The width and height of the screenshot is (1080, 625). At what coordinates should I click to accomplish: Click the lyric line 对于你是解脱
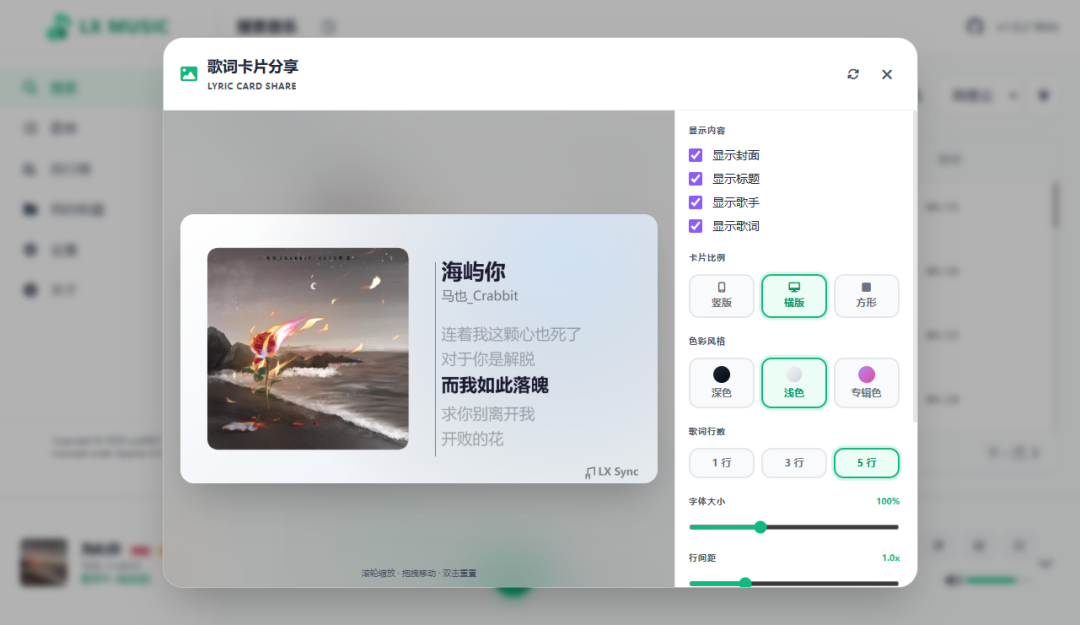[x=488, y=359]
